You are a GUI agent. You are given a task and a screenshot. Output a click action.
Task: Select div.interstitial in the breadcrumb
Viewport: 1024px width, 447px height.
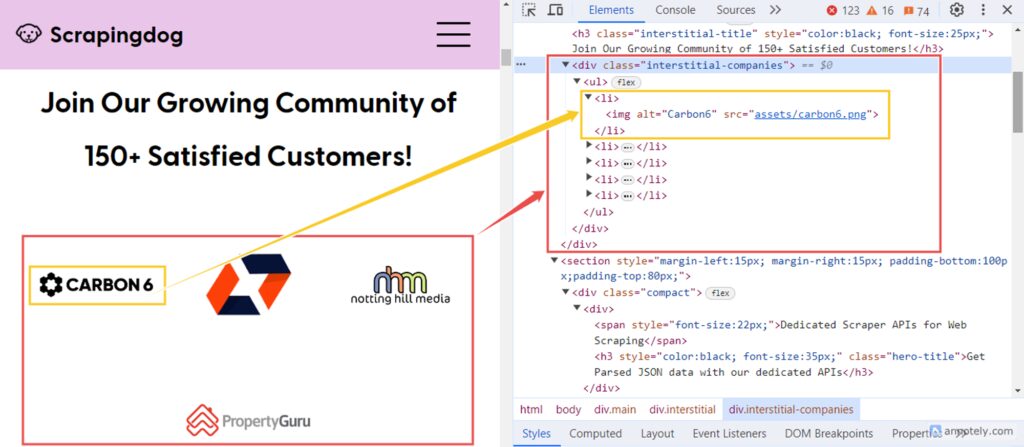682,409
